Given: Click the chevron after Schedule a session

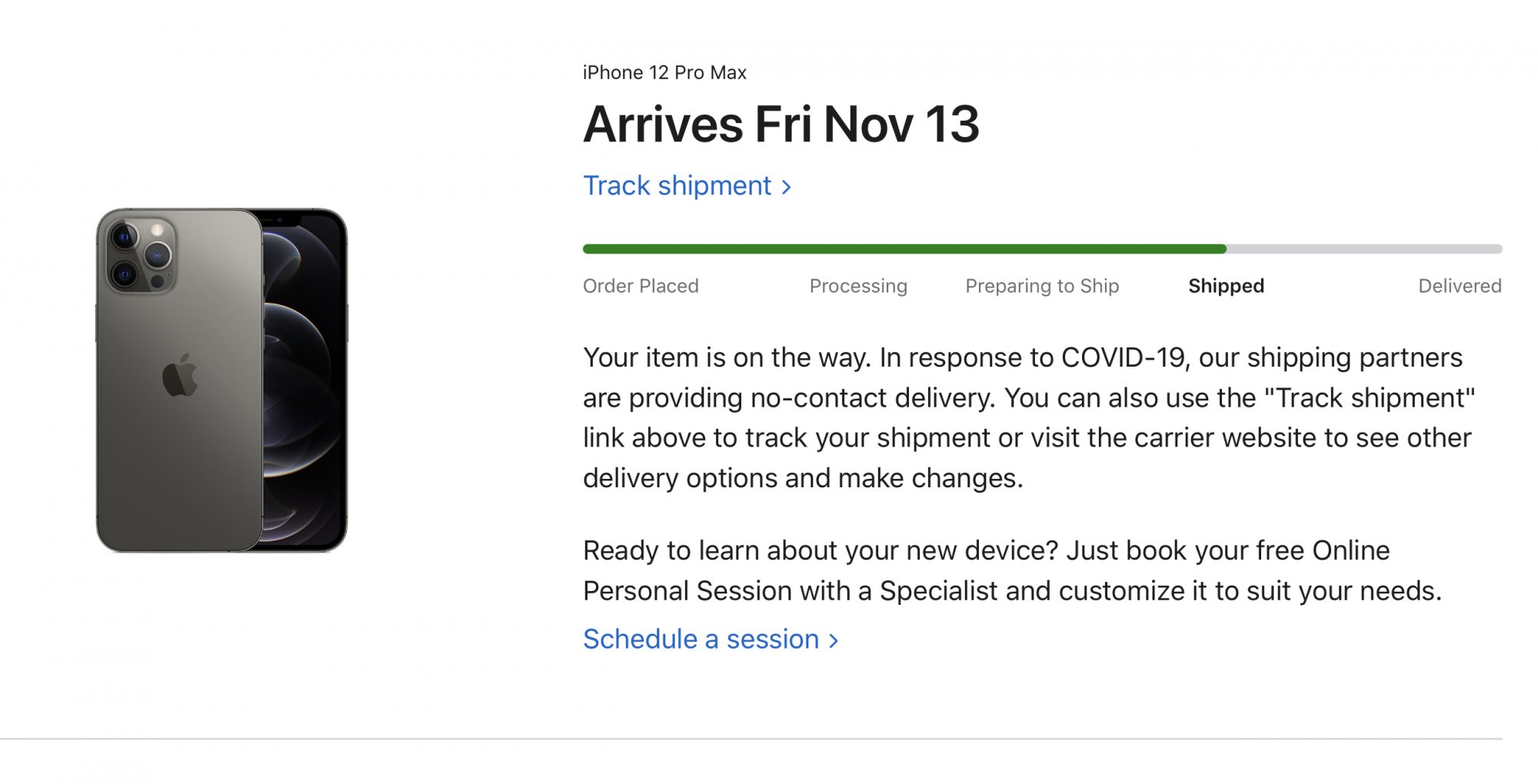Looking at the screenshot, I should [x=833, y=640].
